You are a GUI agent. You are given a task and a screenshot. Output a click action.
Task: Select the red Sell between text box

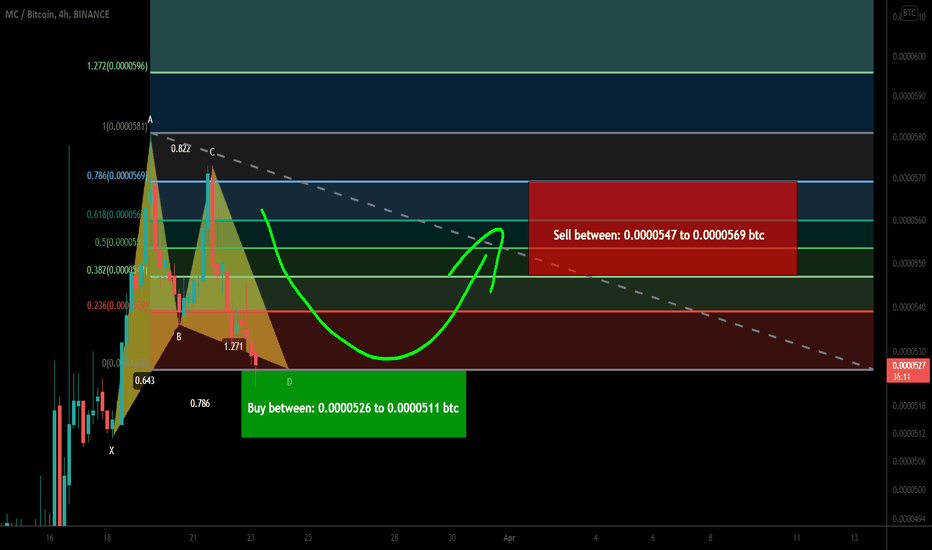662,228
